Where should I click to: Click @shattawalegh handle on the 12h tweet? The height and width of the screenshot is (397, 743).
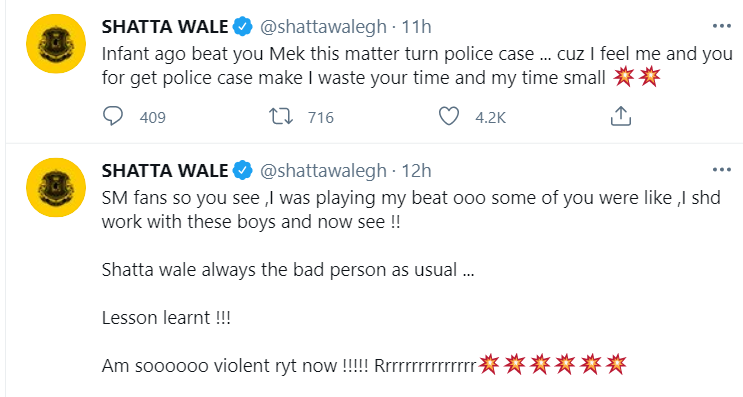click(x=323, y=171)
